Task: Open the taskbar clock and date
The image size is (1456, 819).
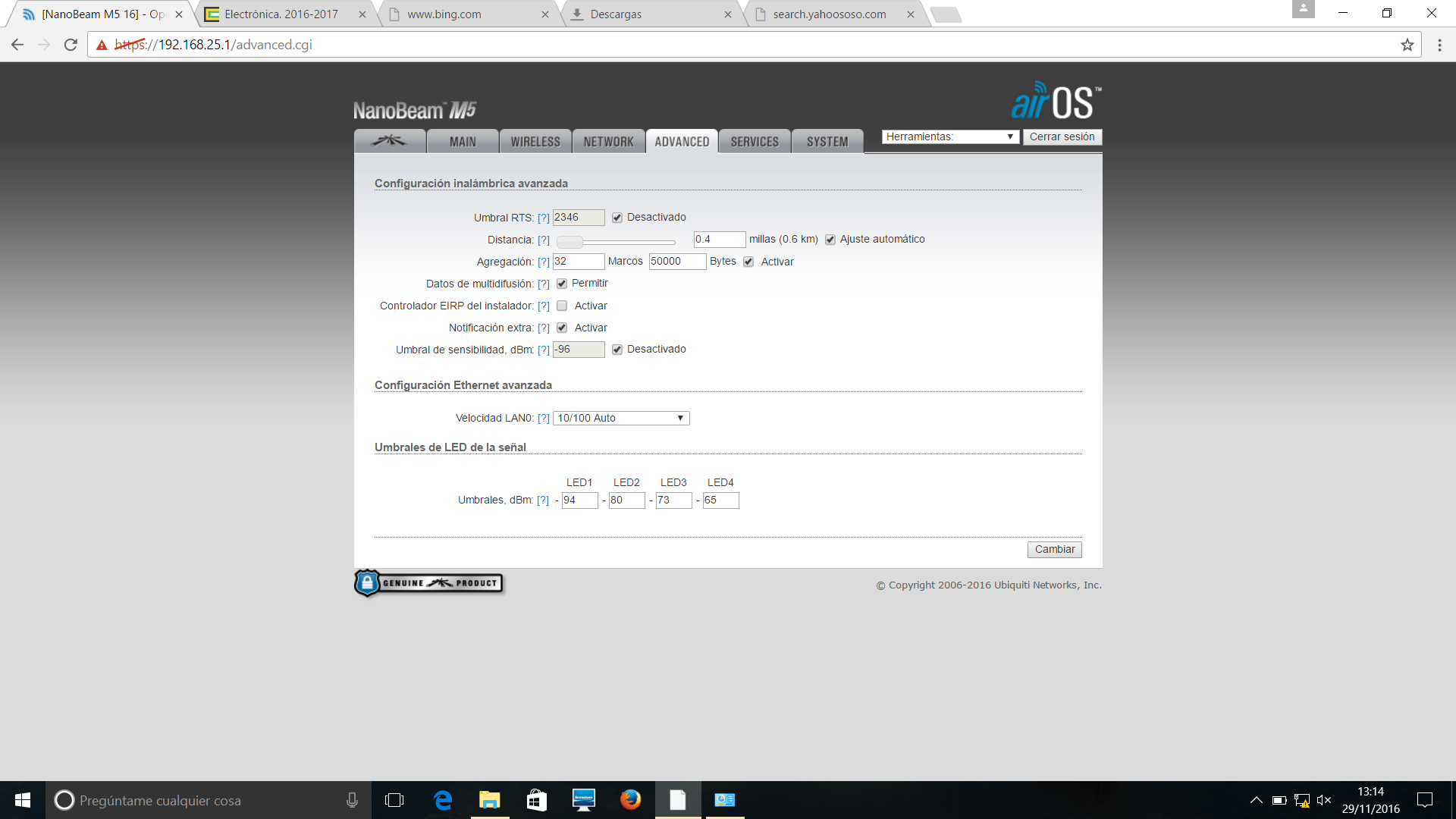Action: click(1370, 800)
